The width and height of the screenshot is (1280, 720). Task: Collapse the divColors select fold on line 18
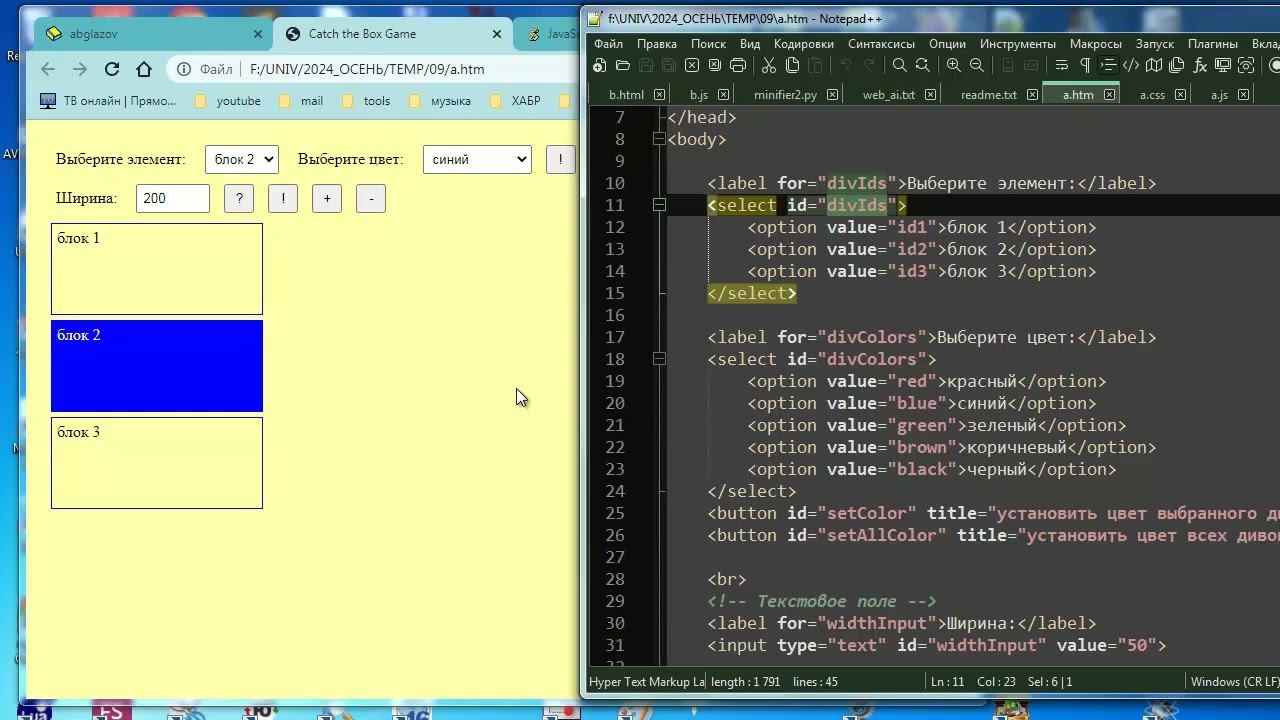click(659, 359)
